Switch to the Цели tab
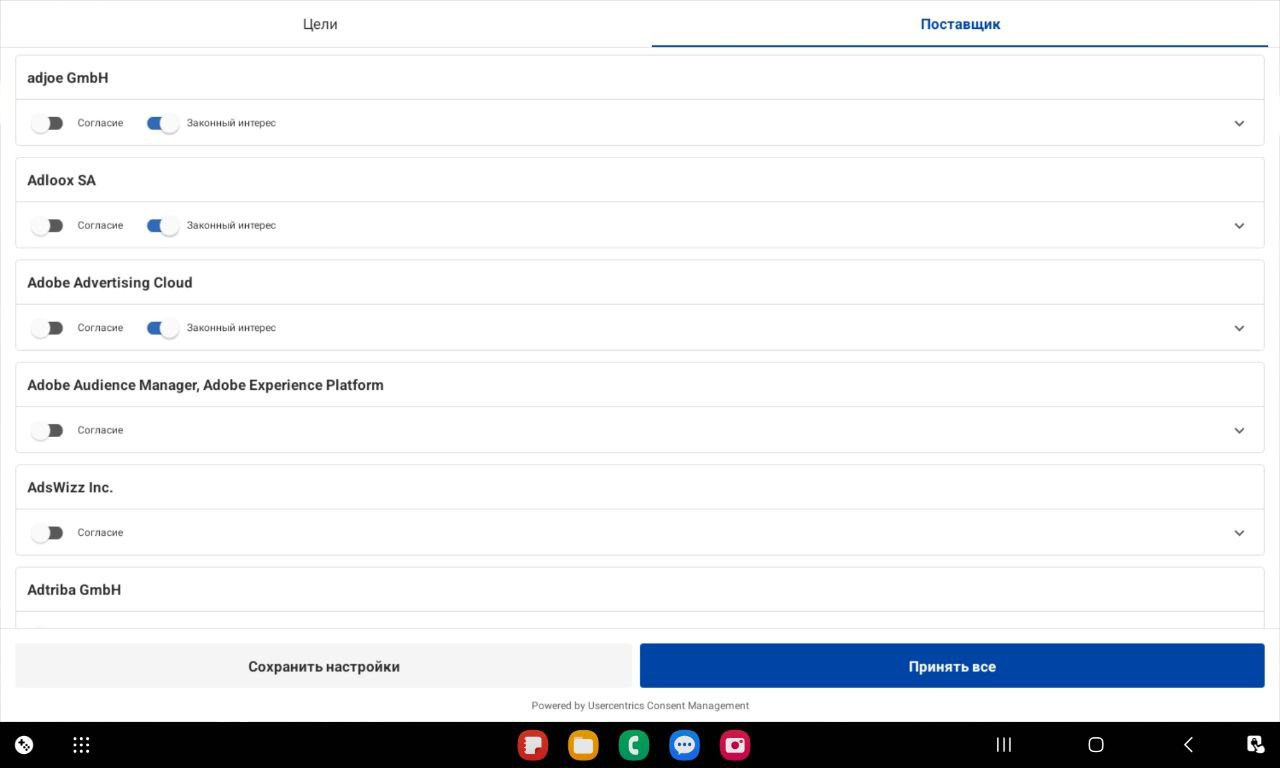Screen dimensions: 1280x768 pos(320,24)
